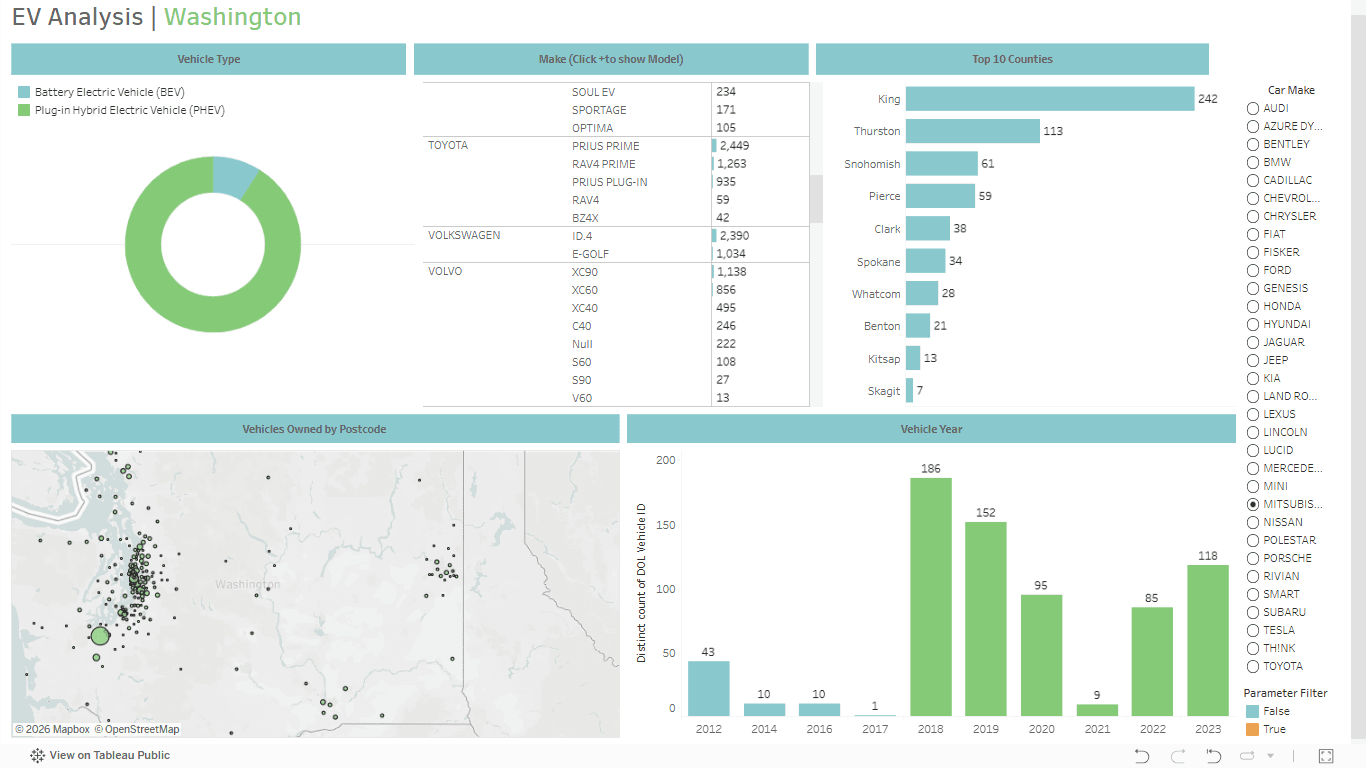
Task: Click the Thurston county bar
Action: [x=973, y=131]
